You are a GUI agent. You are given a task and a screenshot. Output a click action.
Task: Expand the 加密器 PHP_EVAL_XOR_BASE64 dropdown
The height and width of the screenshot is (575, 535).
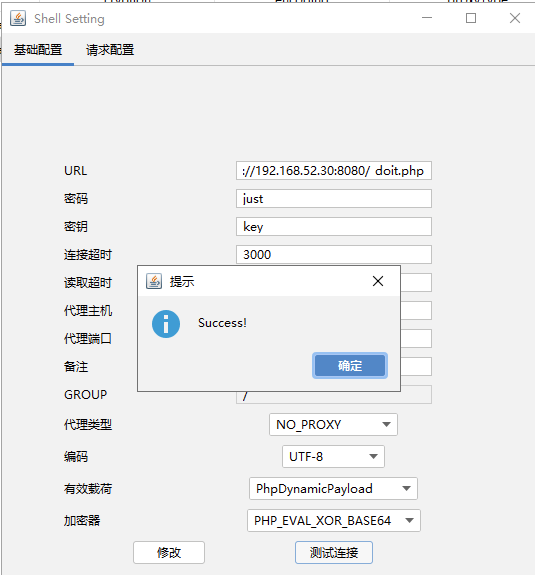334,520
